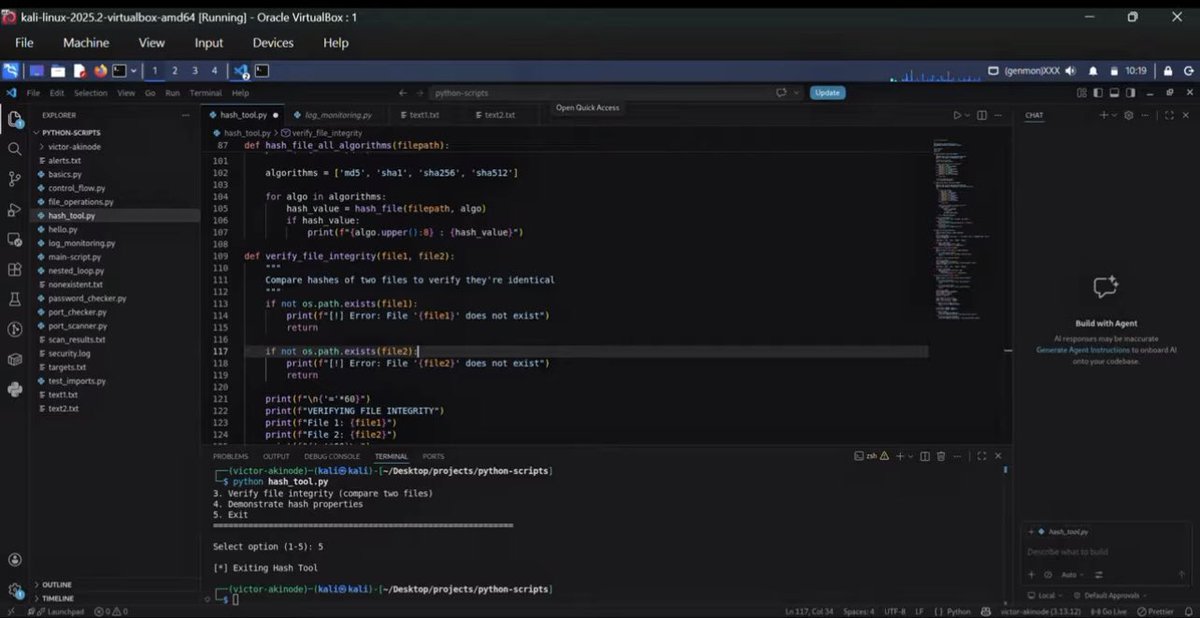This screenshot has height=618, width=1200.
Task: Toggle Auto mode in the chat input
Action: [x=1068, y=574]
